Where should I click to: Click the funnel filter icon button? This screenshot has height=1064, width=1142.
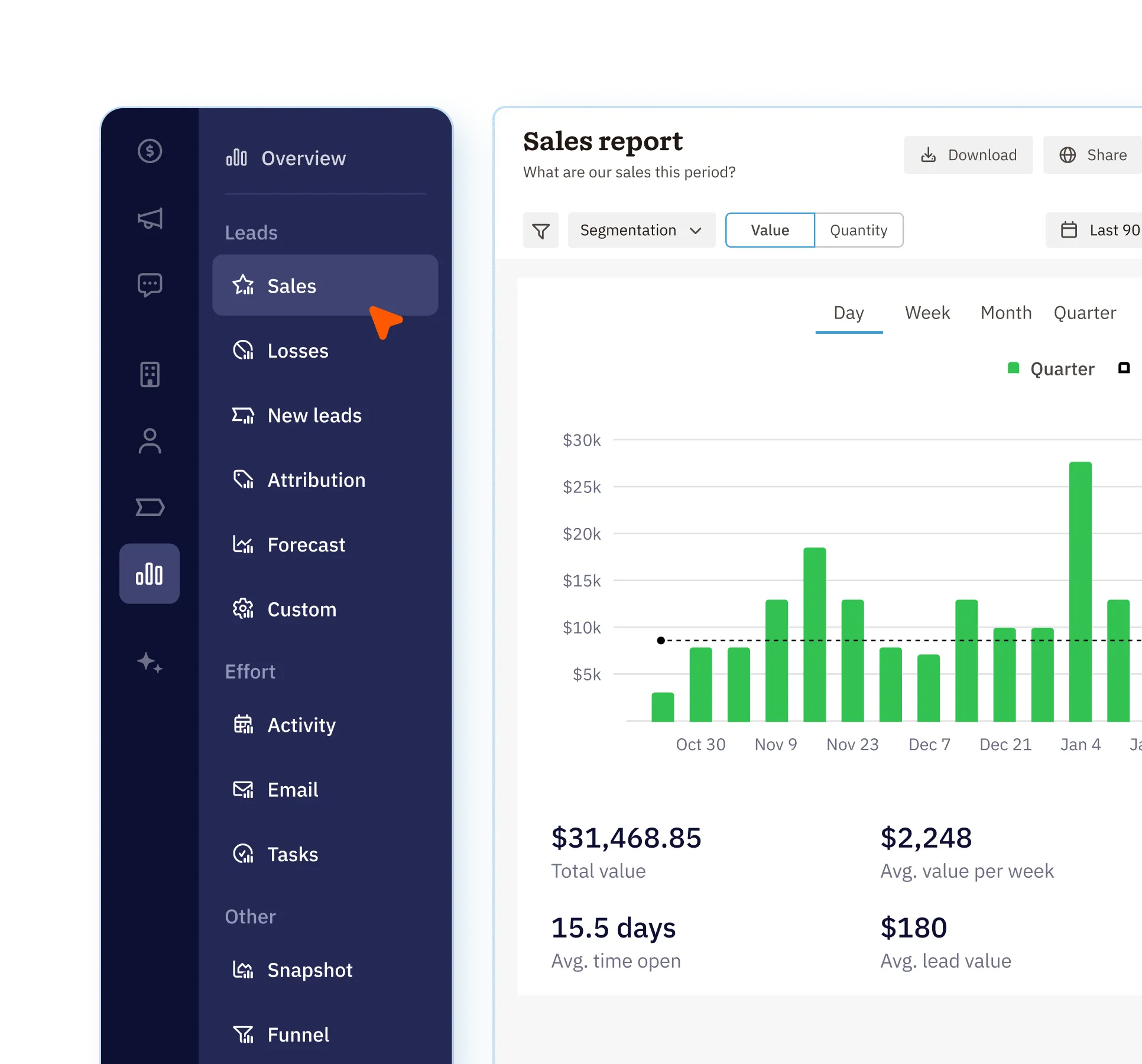[540, 231]
